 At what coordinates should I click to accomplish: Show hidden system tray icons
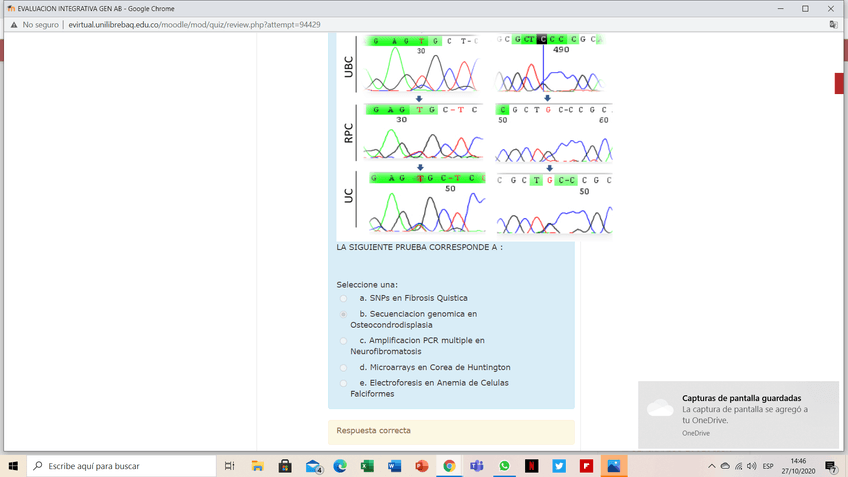point(712,466)
